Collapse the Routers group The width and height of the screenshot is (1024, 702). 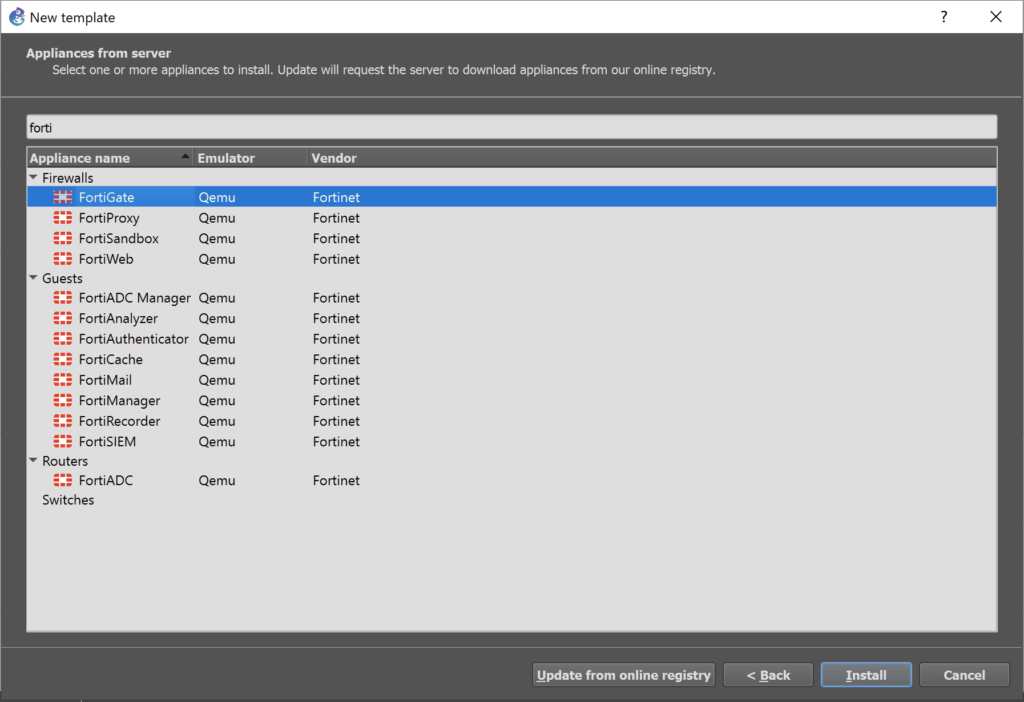coord(33,460)
